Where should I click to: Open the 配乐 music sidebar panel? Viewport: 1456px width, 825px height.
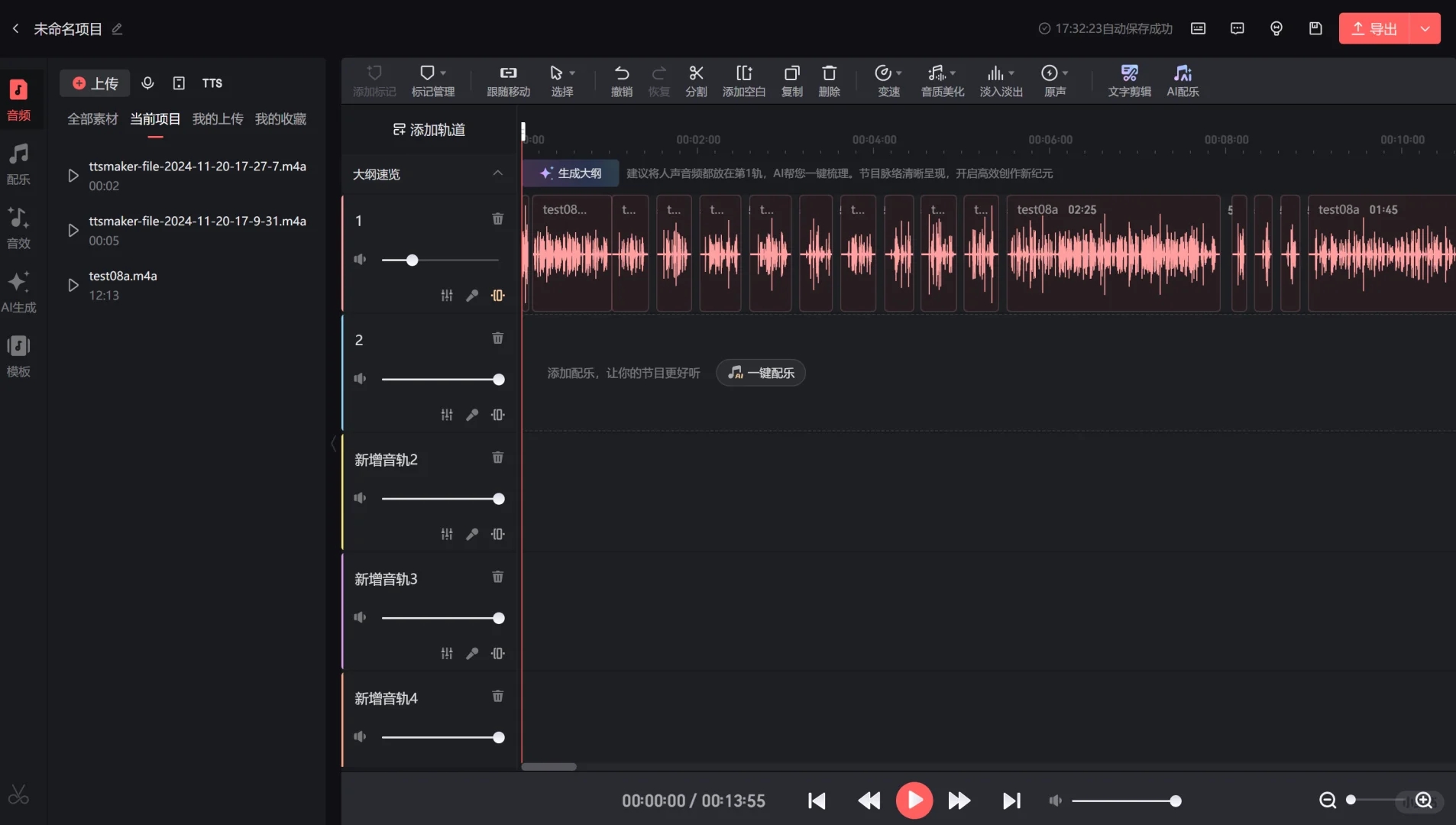pyautogui.click(x=18, y=163)
